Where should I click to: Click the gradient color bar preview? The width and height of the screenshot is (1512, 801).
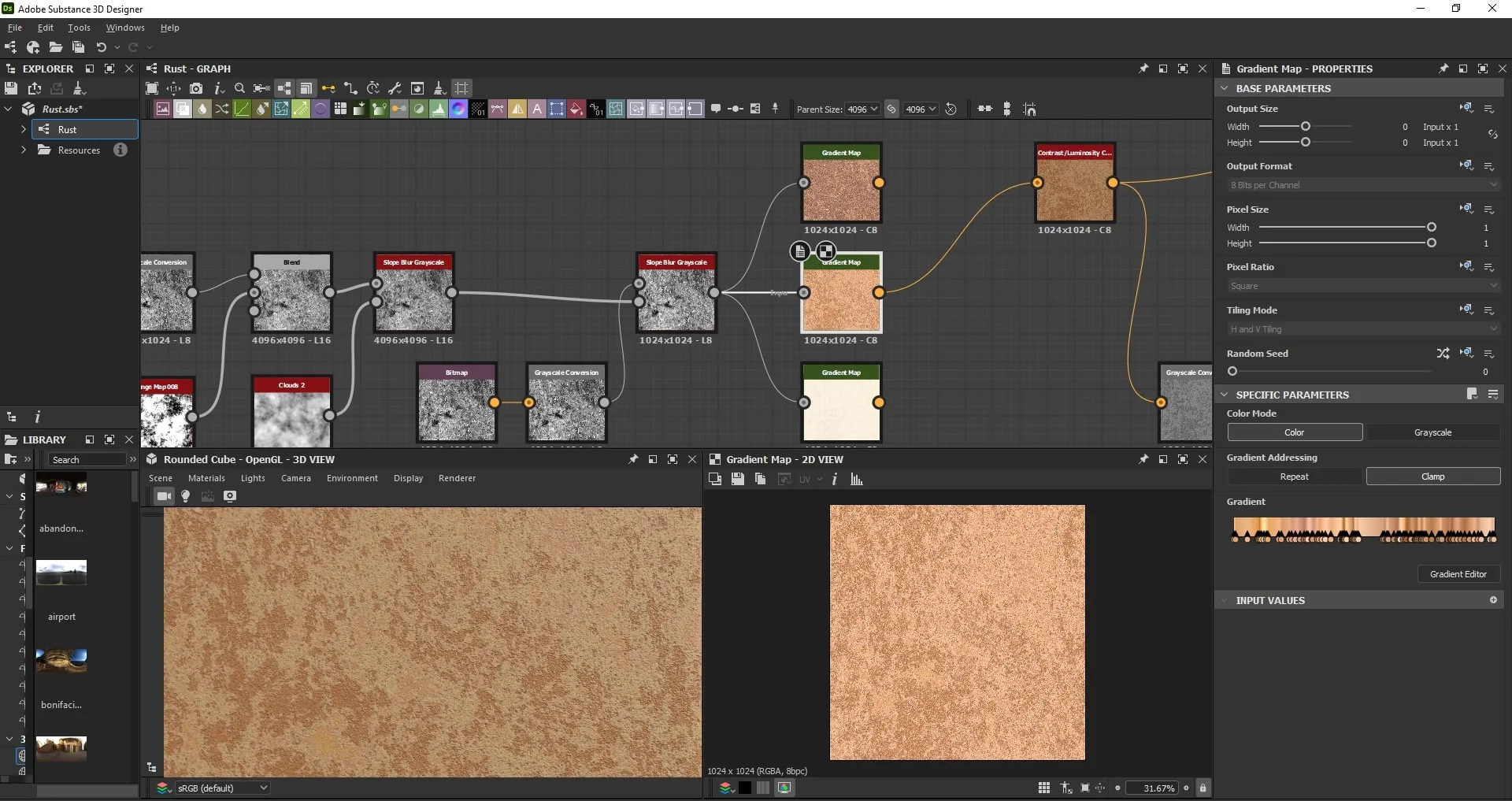click(x=1364, y=525)
